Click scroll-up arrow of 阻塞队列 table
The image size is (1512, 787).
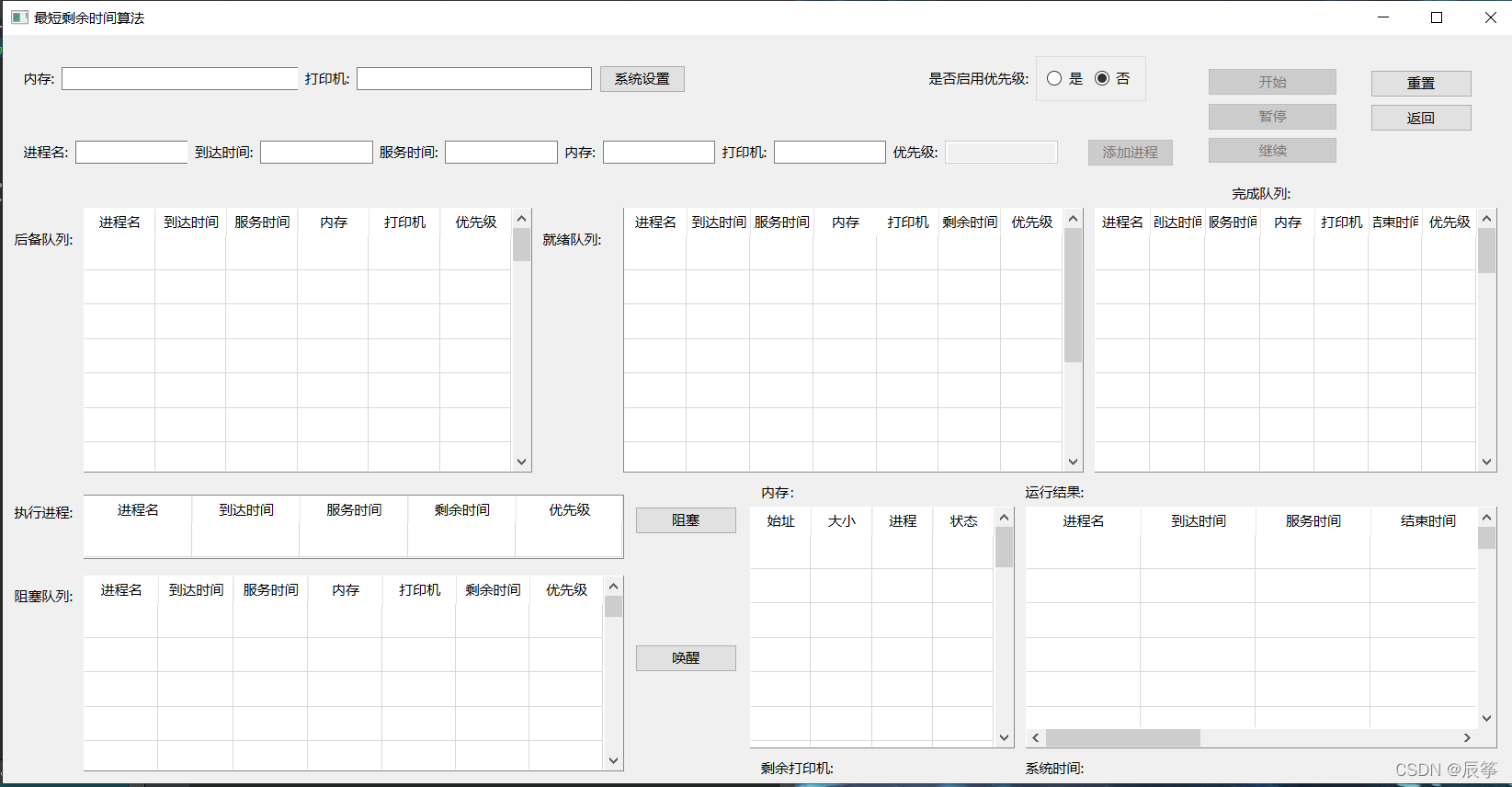point(613,587)
